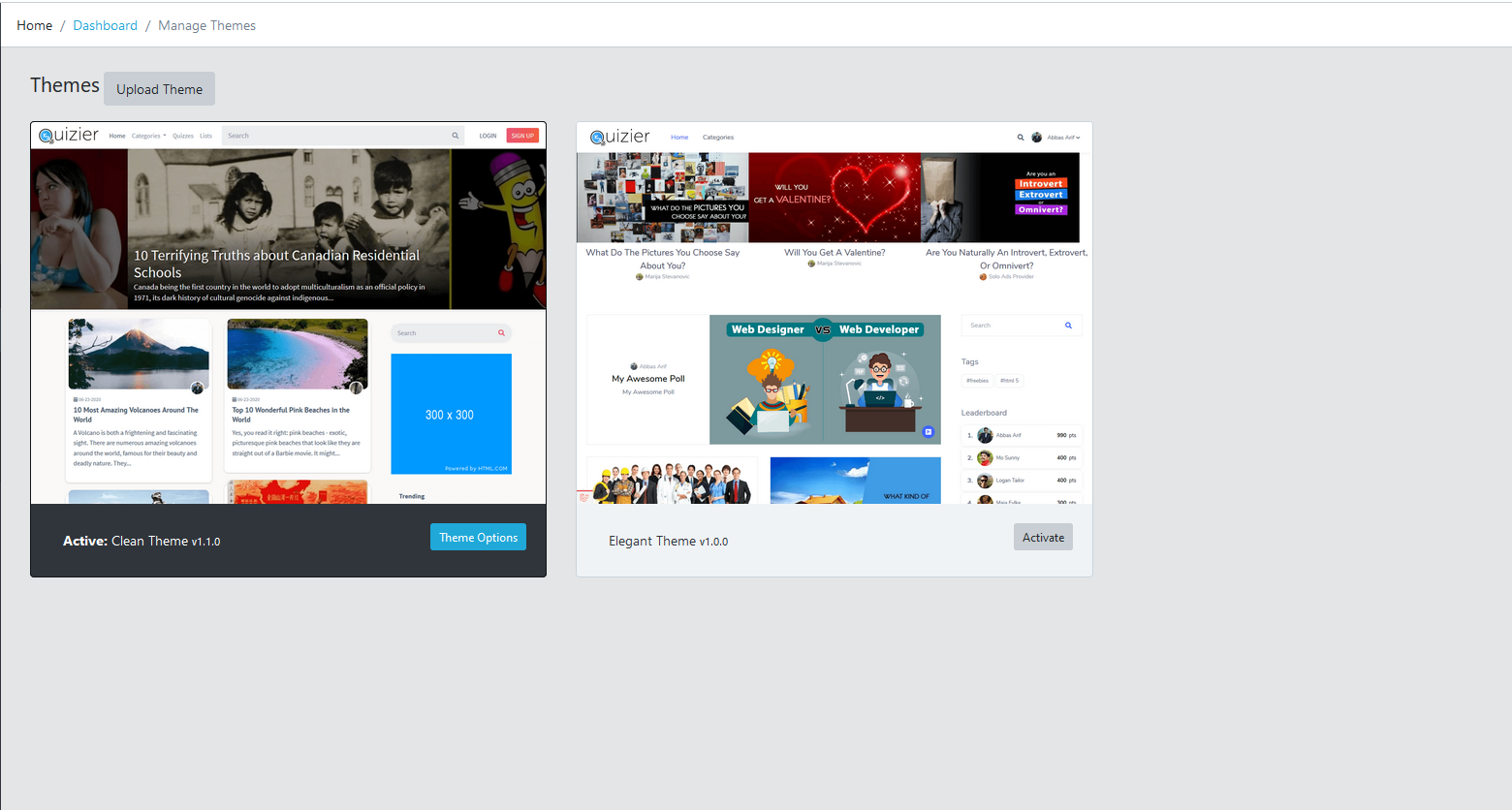The height and width of the screenshot is (810, 1512).
Task: Click the Home breadcrumb link
Action: point(34,25)
